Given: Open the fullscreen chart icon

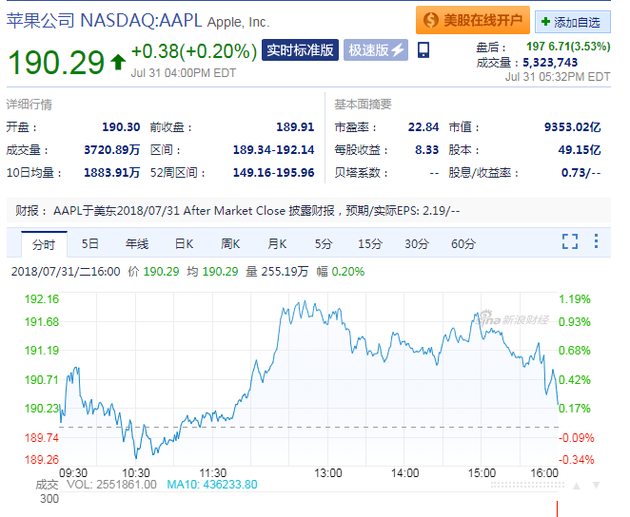Looking at the screenshot, I should click(570, 241).
